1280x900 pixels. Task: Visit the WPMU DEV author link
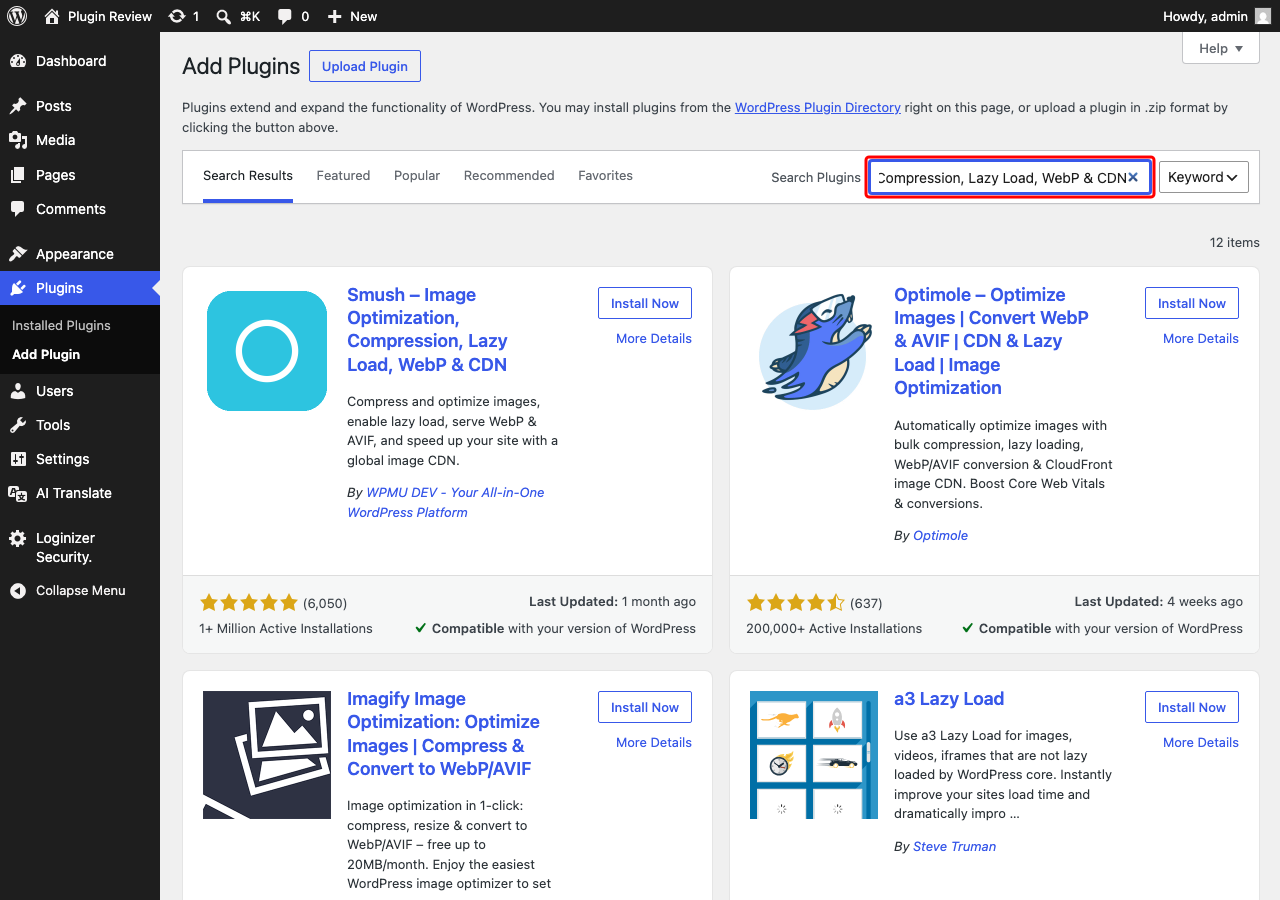tap(446, 503)
